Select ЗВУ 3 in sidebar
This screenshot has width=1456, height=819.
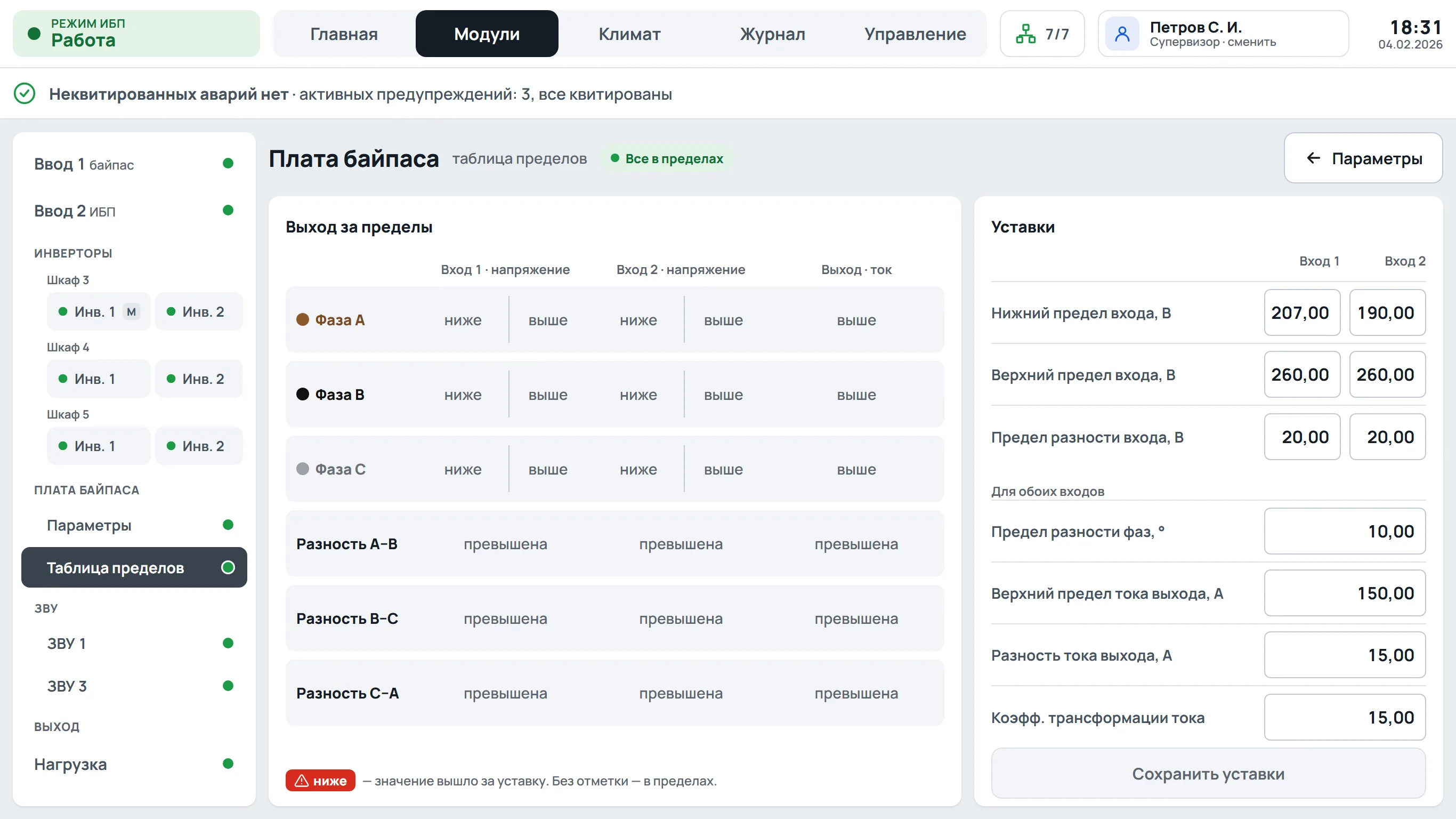[134, 686]
